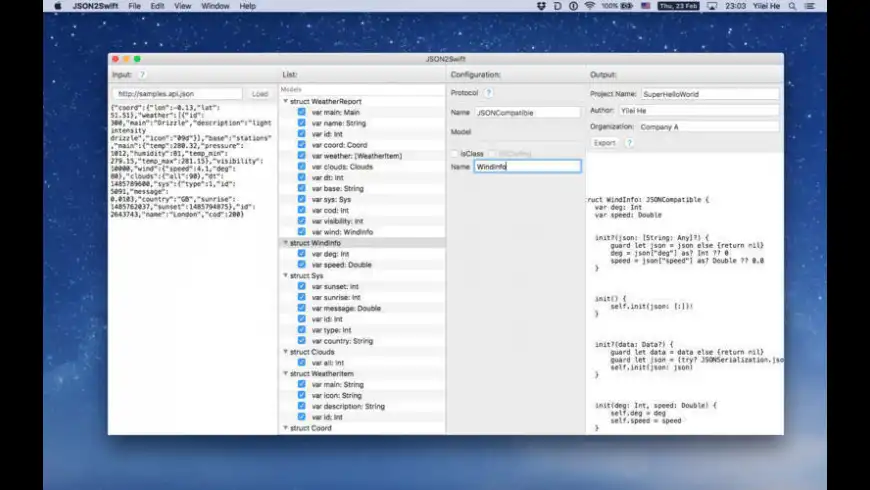Viewport: 870px width, 490px height.
Task: Click the help icon next to Input
Action: click(x=142, y=74)
